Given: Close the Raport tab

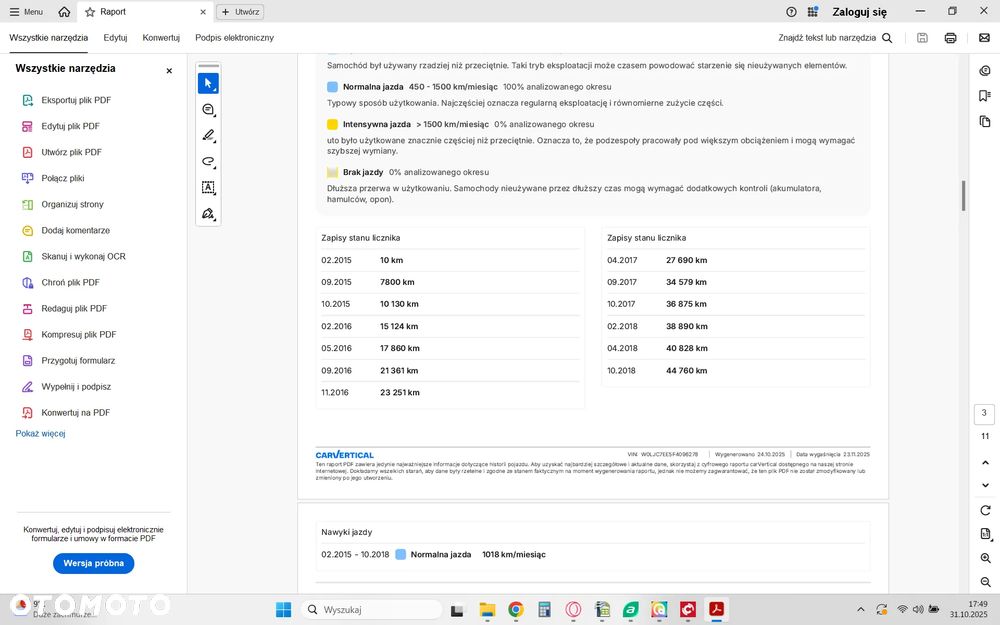Looking at the screenshot, I should [203, 11].
